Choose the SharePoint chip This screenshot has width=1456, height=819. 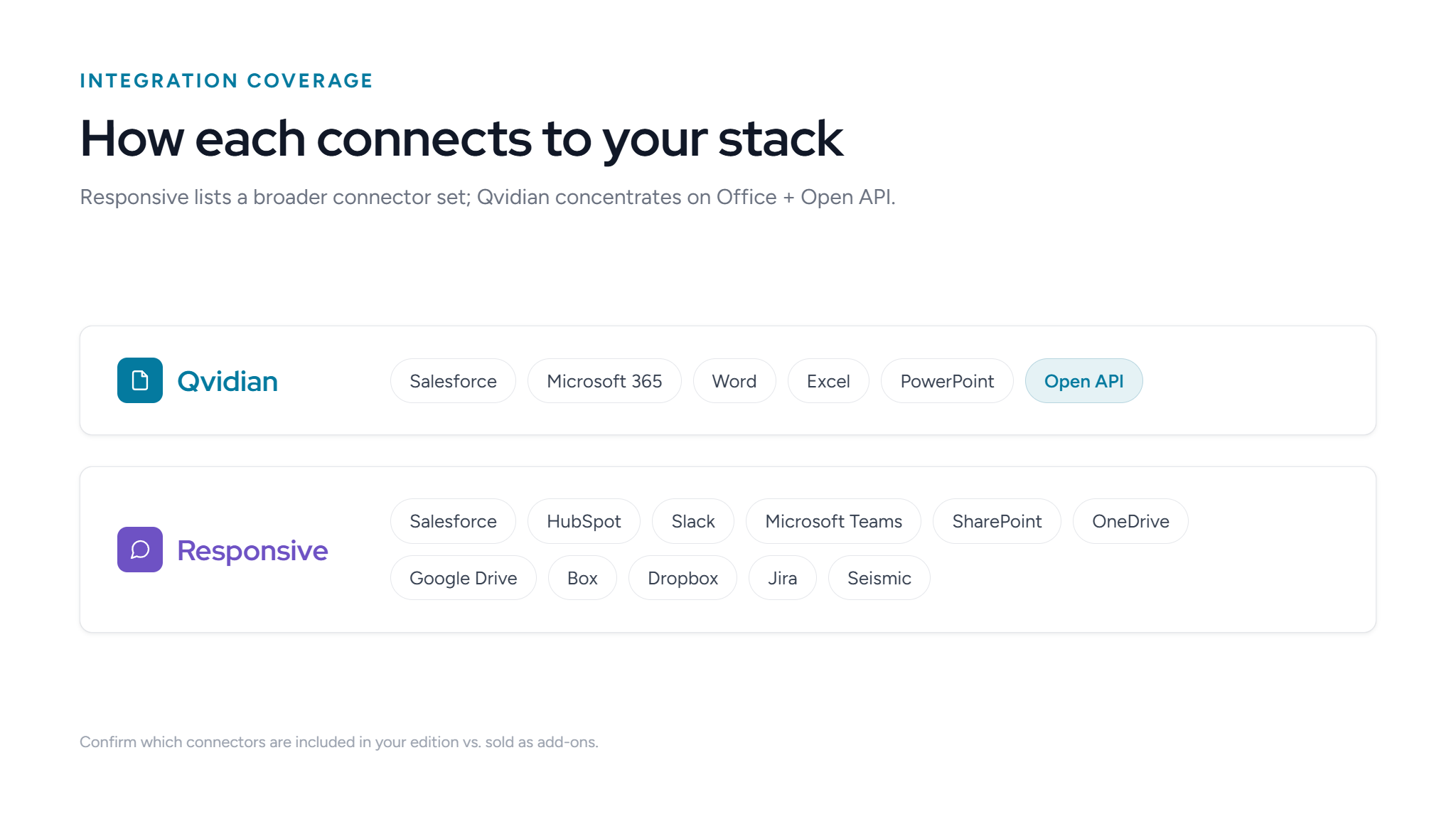tap(997, 521)
